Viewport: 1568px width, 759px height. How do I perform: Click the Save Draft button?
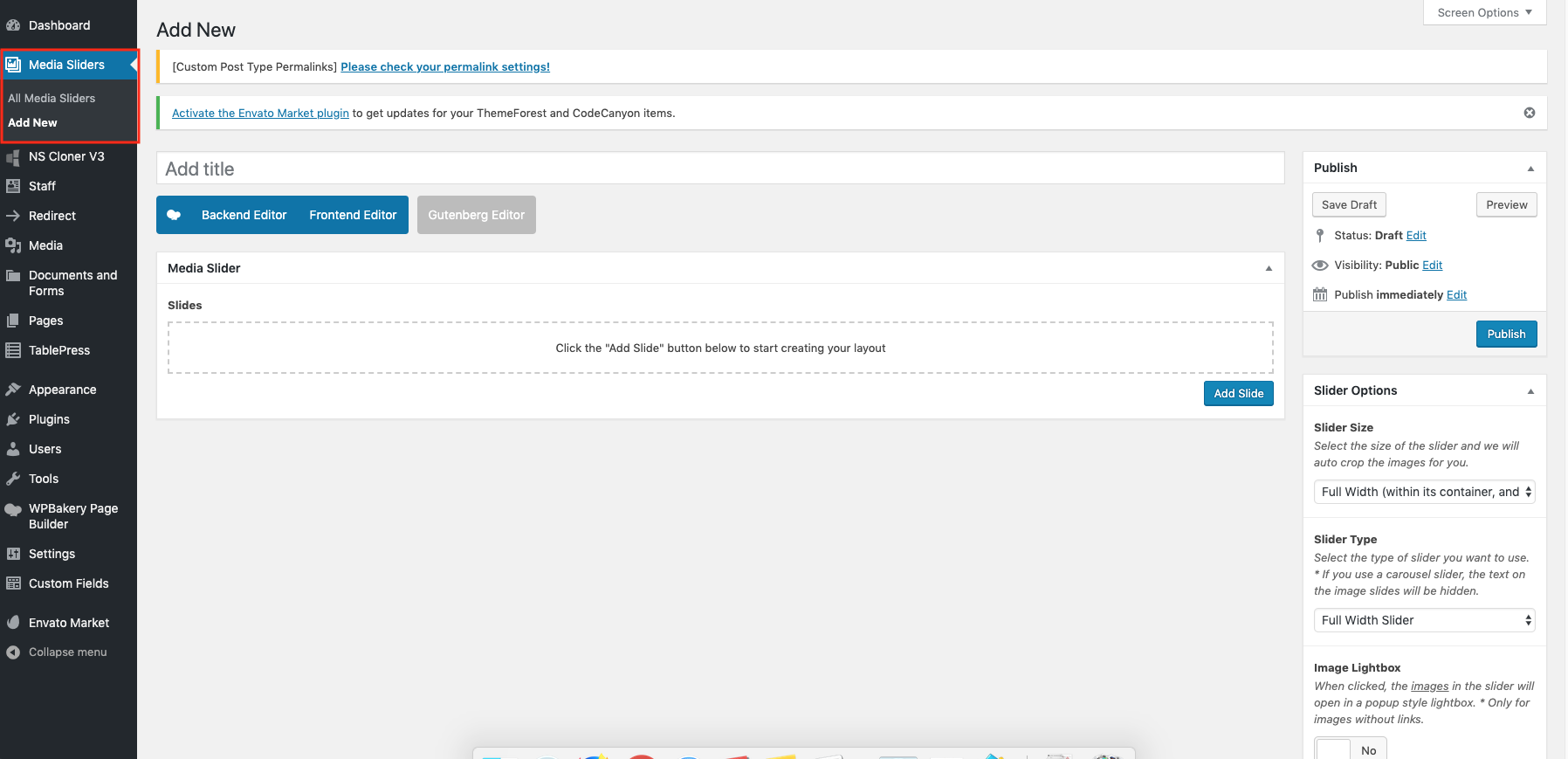(x=1349, y=205)
